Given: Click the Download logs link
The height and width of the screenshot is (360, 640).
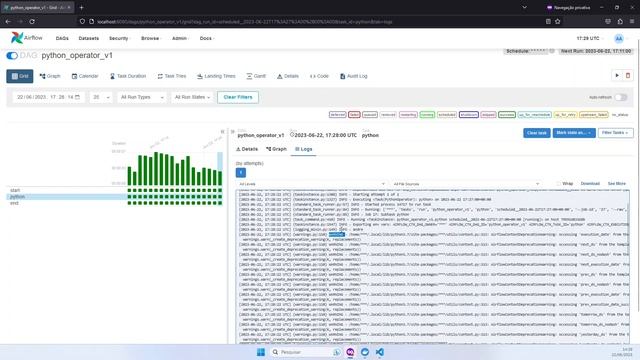Looking at the screenshot, I should point(590,184).
